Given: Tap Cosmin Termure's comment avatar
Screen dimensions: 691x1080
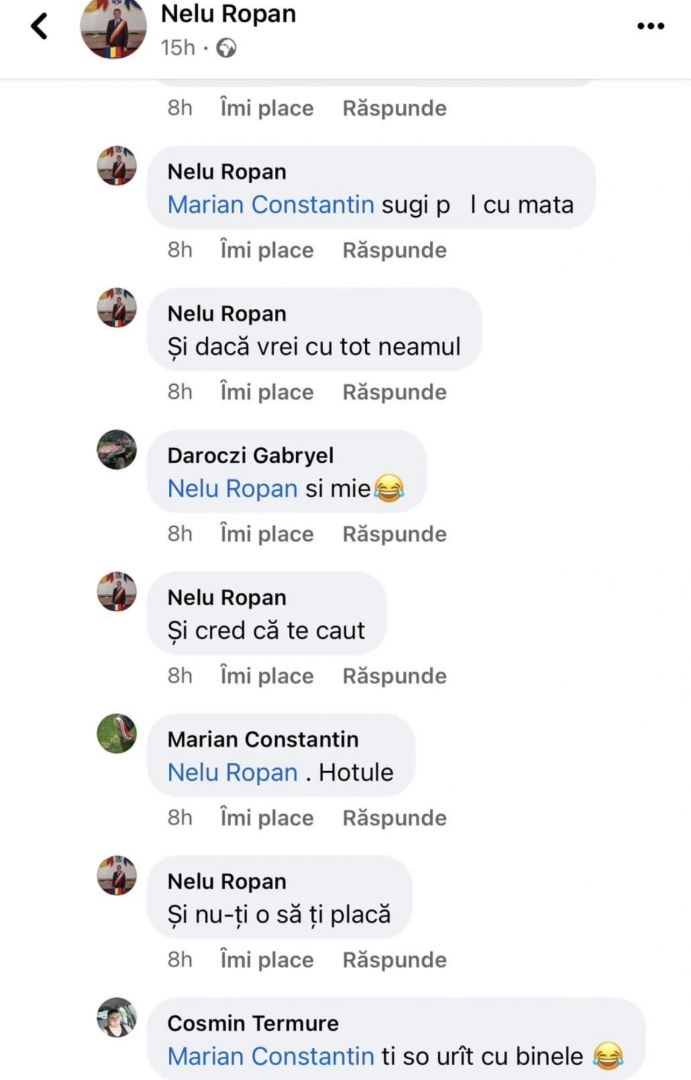Looking at the screenshot, I should 117,1018.
